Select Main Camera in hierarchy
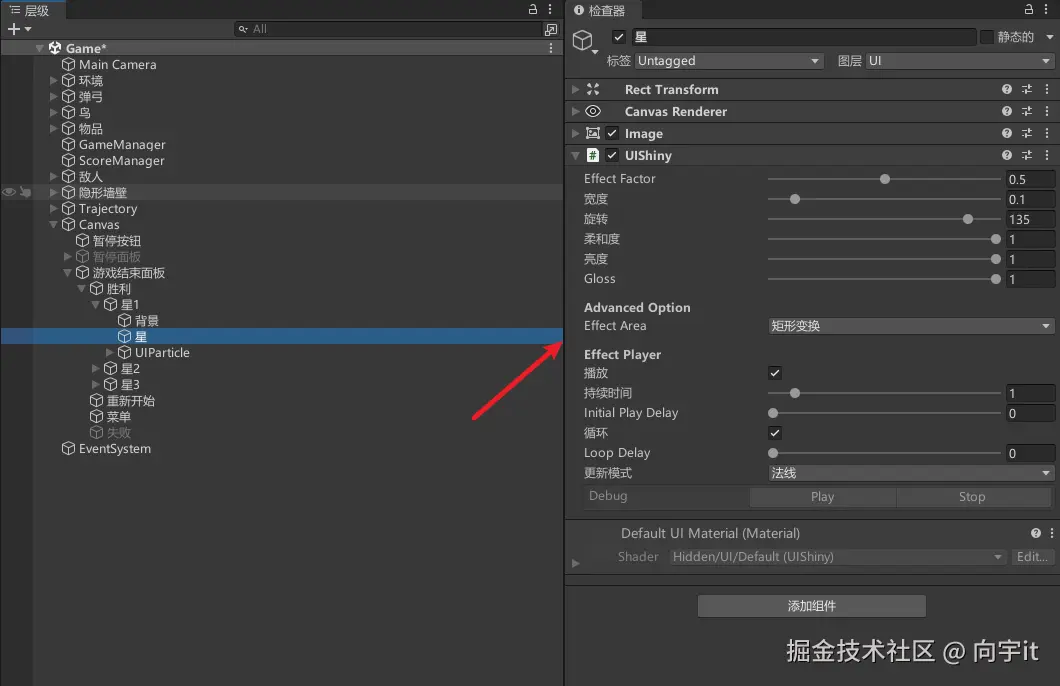 pos(118,65)
